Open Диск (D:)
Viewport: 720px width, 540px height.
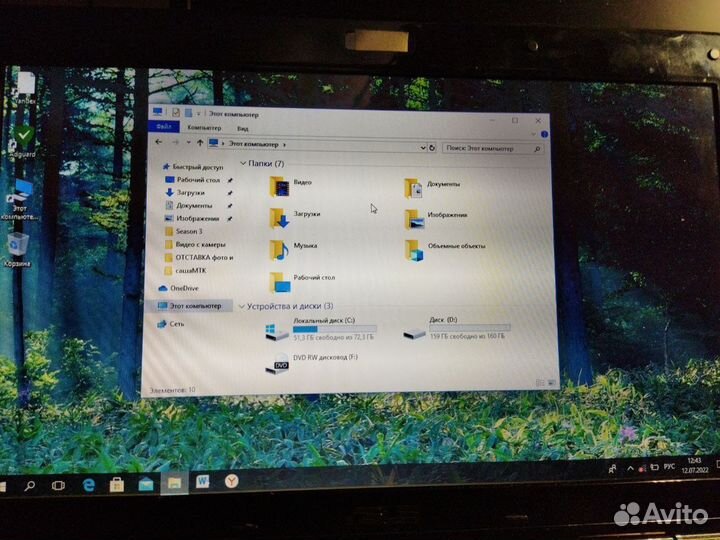click(x=456, y=329)
